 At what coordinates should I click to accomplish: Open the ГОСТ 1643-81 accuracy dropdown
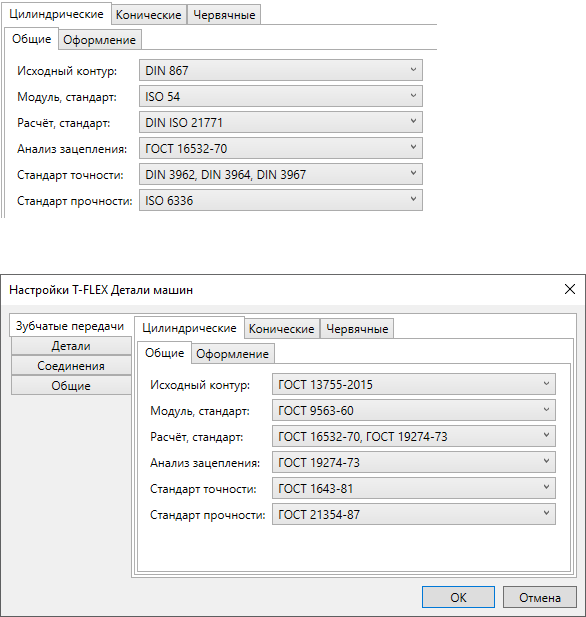click(x=414, y=488)
